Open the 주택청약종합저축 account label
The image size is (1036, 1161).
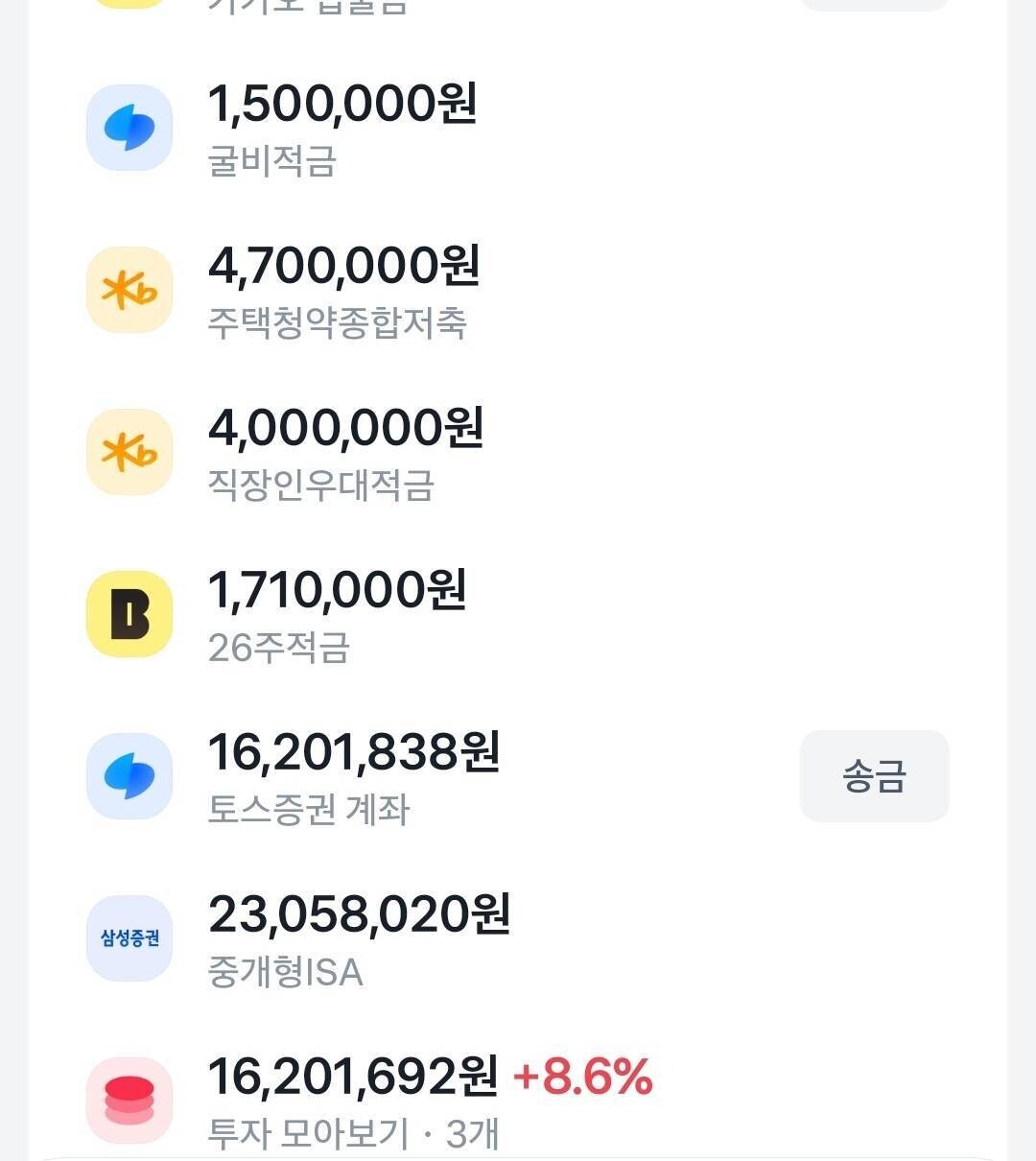(338, 323)
